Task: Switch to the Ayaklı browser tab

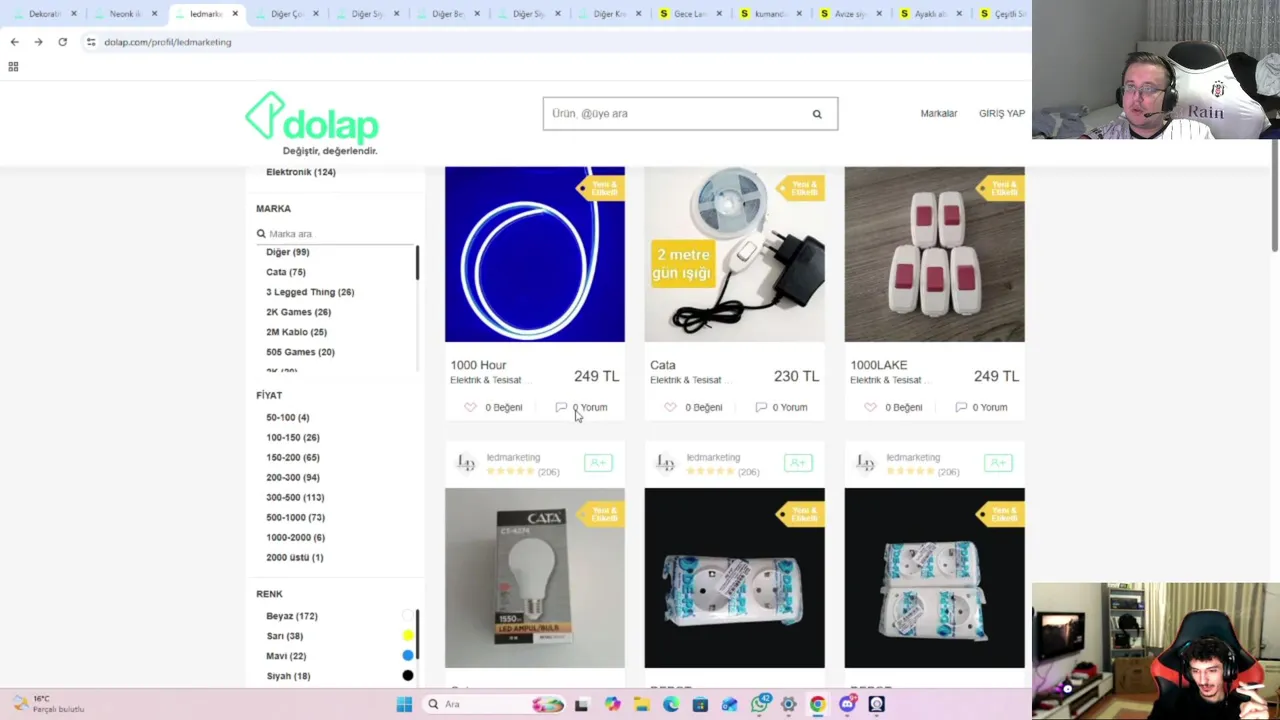Action: (929, 14)
